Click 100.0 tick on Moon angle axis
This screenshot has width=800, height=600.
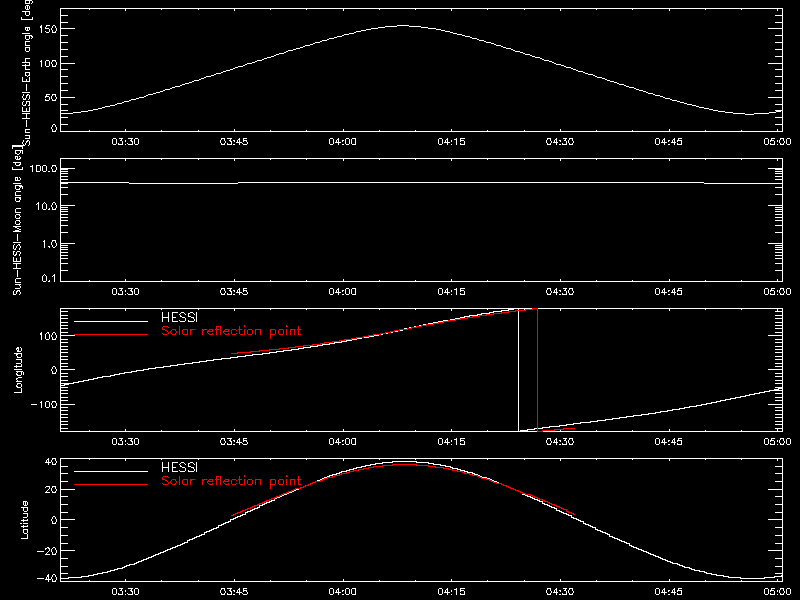click(x=43, y=169)
